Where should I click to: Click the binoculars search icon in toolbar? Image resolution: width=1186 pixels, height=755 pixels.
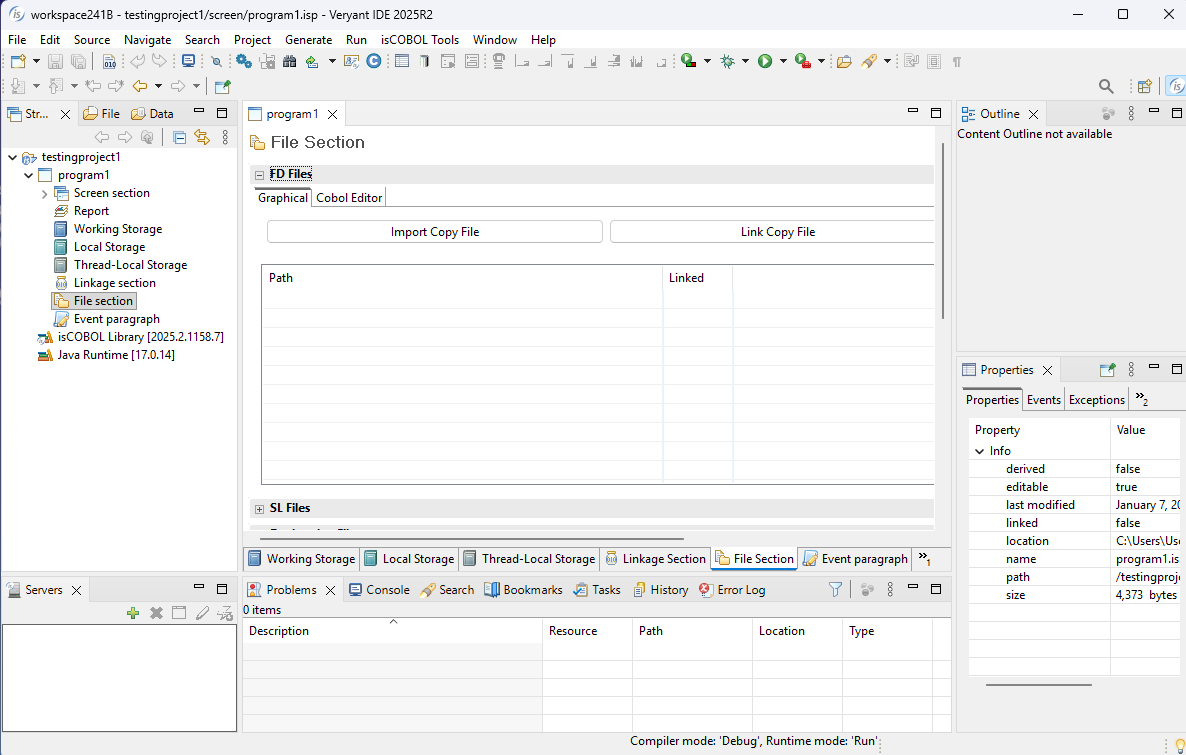[x=290, y=61]
